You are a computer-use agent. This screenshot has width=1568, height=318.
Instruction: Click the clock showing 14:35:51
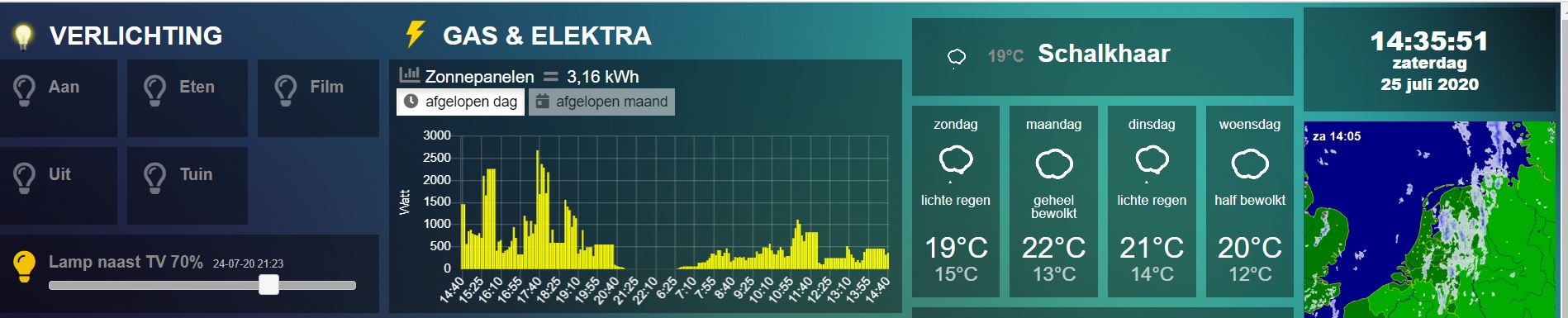(1429, 40)
